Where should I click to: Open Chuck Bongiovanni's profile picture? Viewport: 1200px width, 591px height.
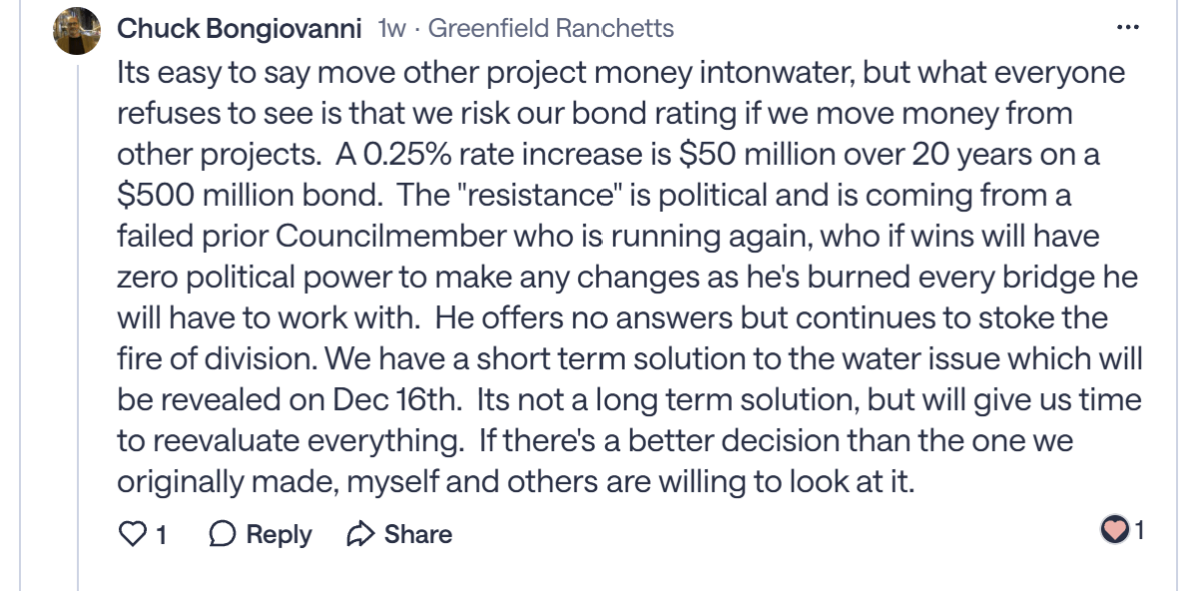coord(76,31)
